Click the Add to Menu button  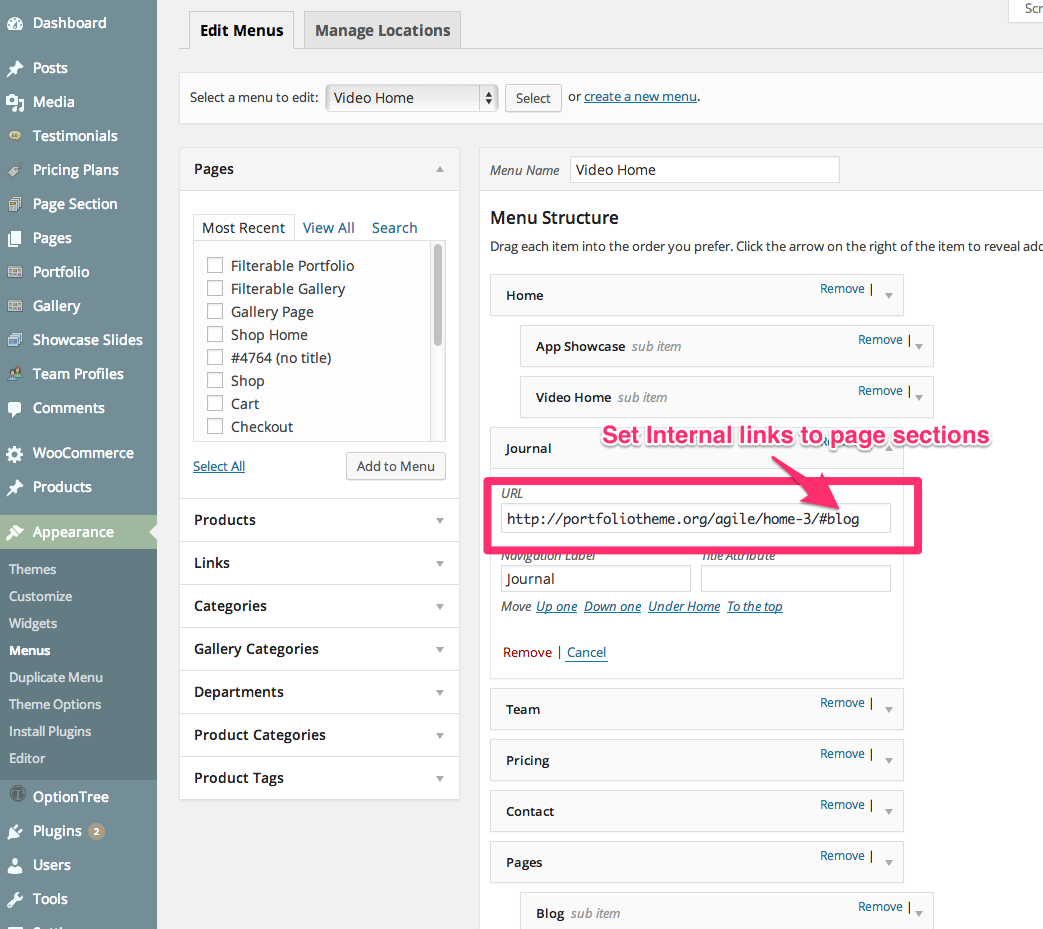point(395,466)
